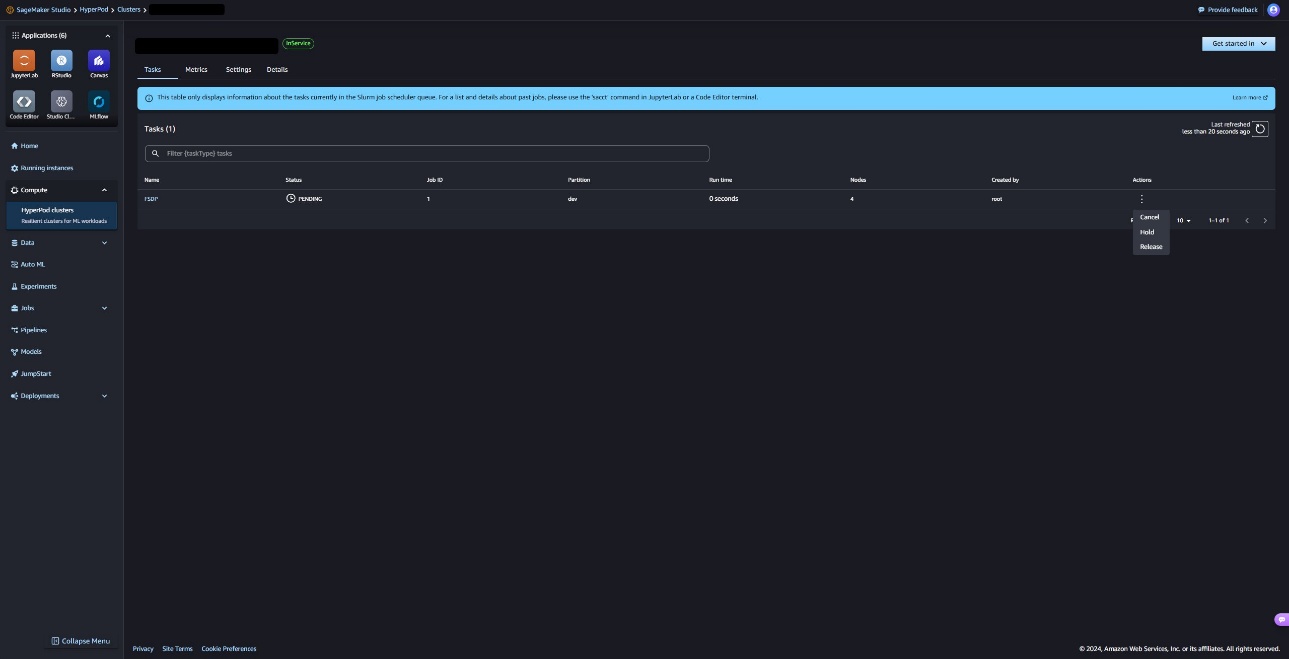This screenshot has width=1289, height=659.
Task: Launch the MLflow application icon
Action: coord(99,101)
